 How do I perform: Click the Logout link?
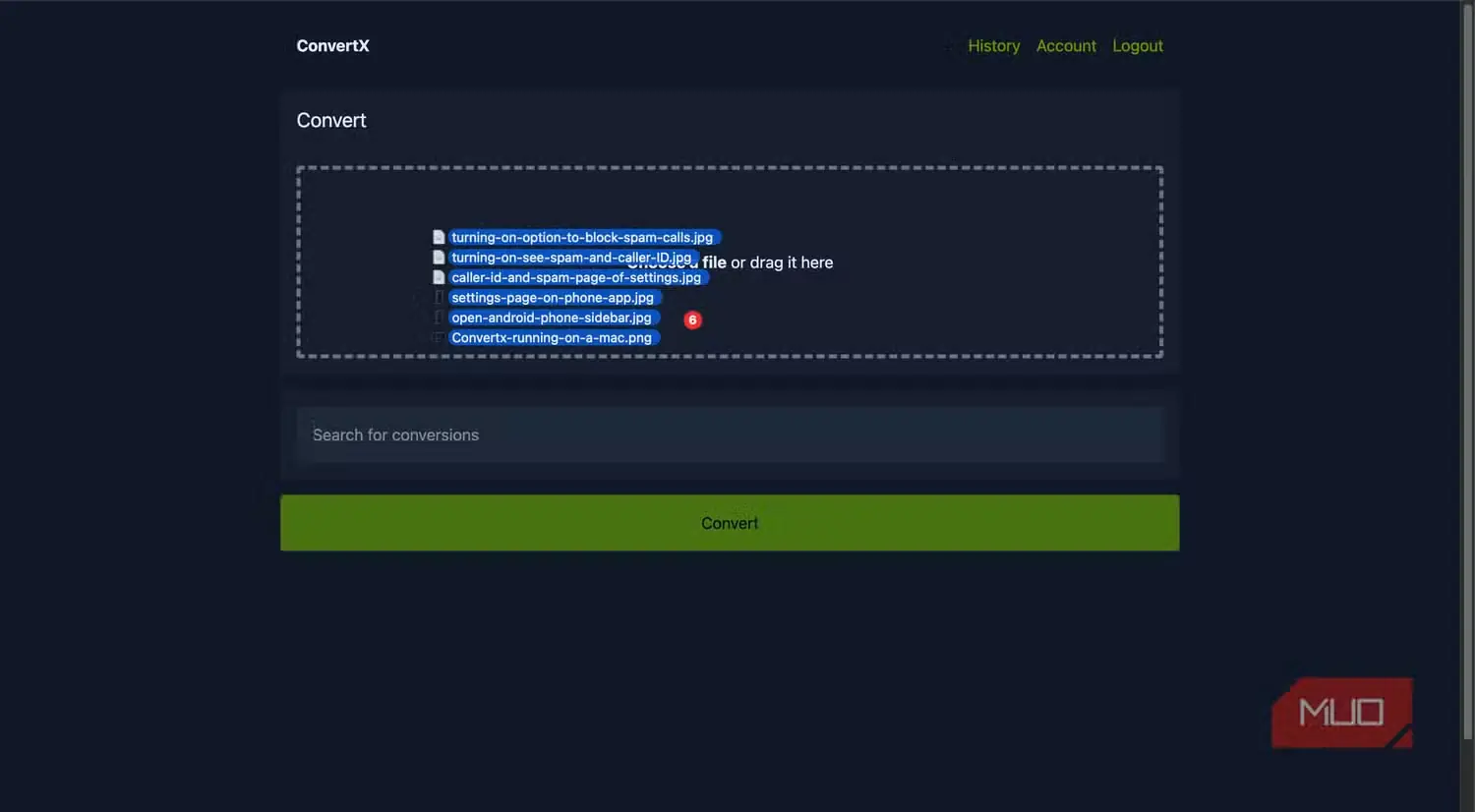[1138, 46]
